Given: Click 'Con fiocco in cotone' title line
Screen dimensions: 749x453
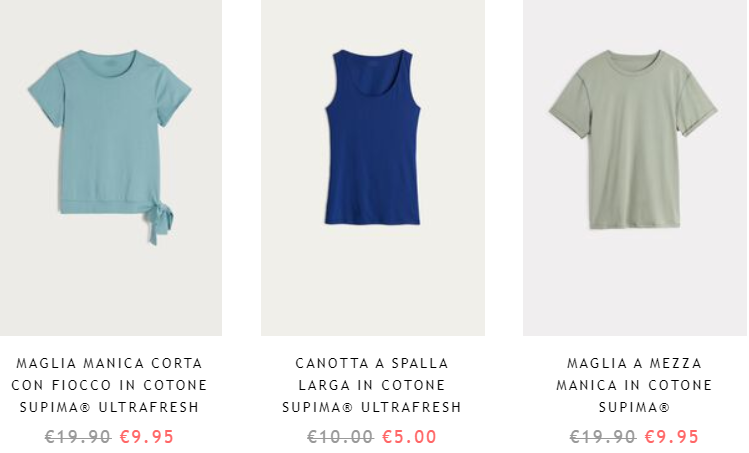Looking at the screenshot, I should (109, 385).
